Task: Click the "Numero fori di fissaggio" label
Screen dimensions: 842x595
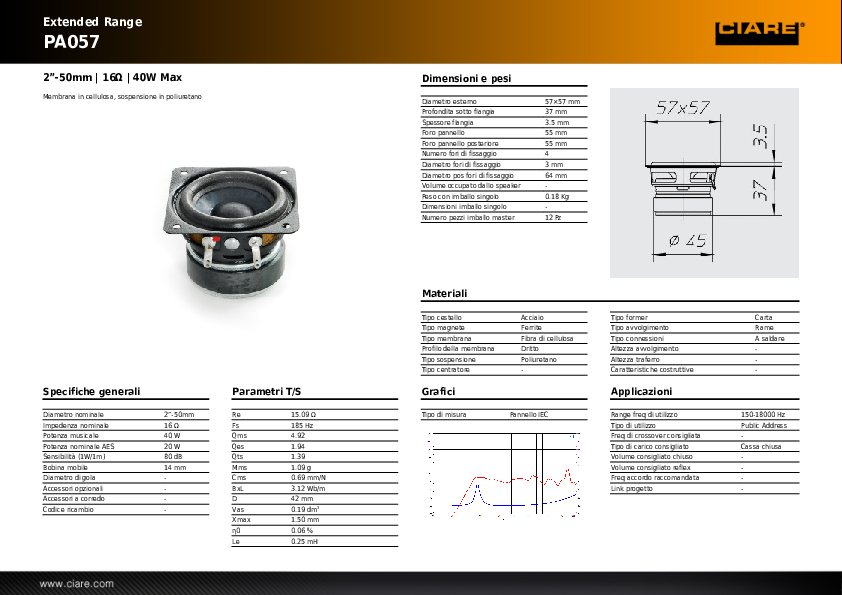Action: coord(459,154)
